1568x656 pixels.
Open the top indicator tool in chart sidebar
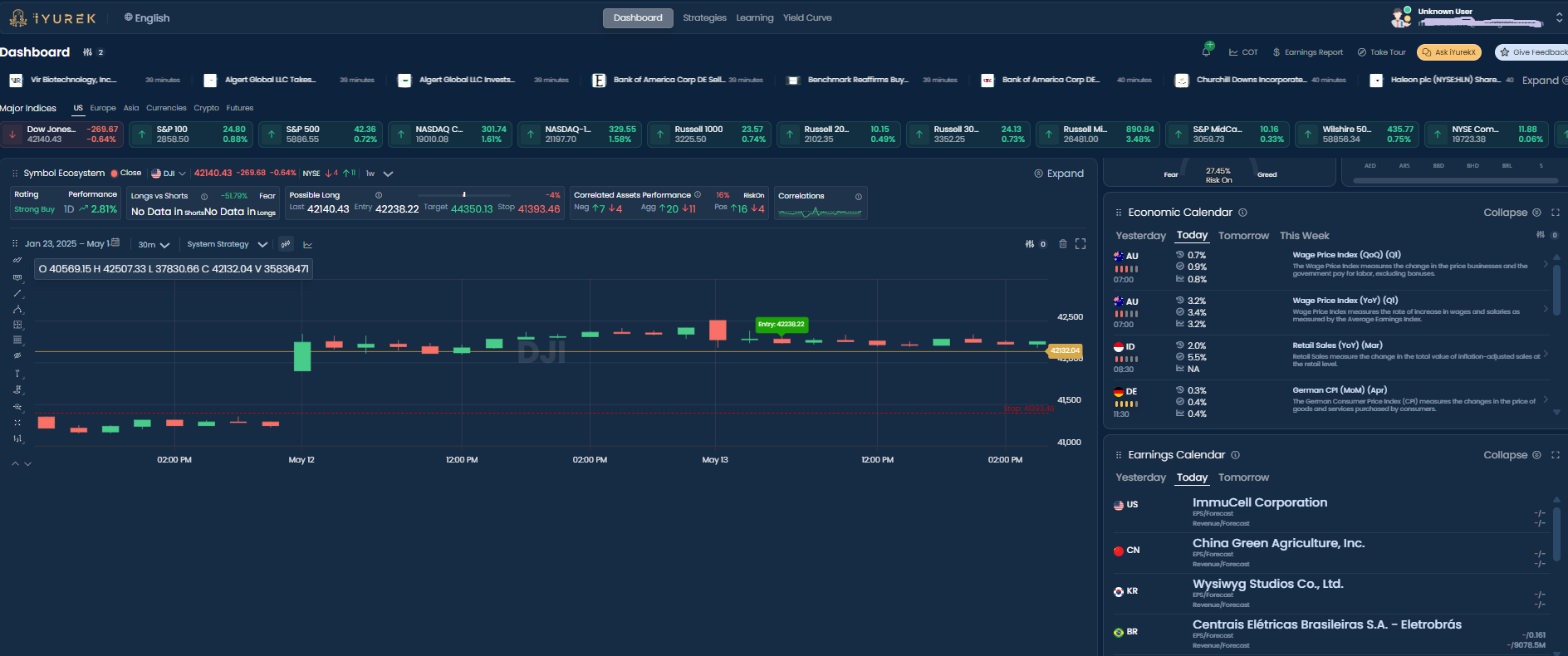17,261
